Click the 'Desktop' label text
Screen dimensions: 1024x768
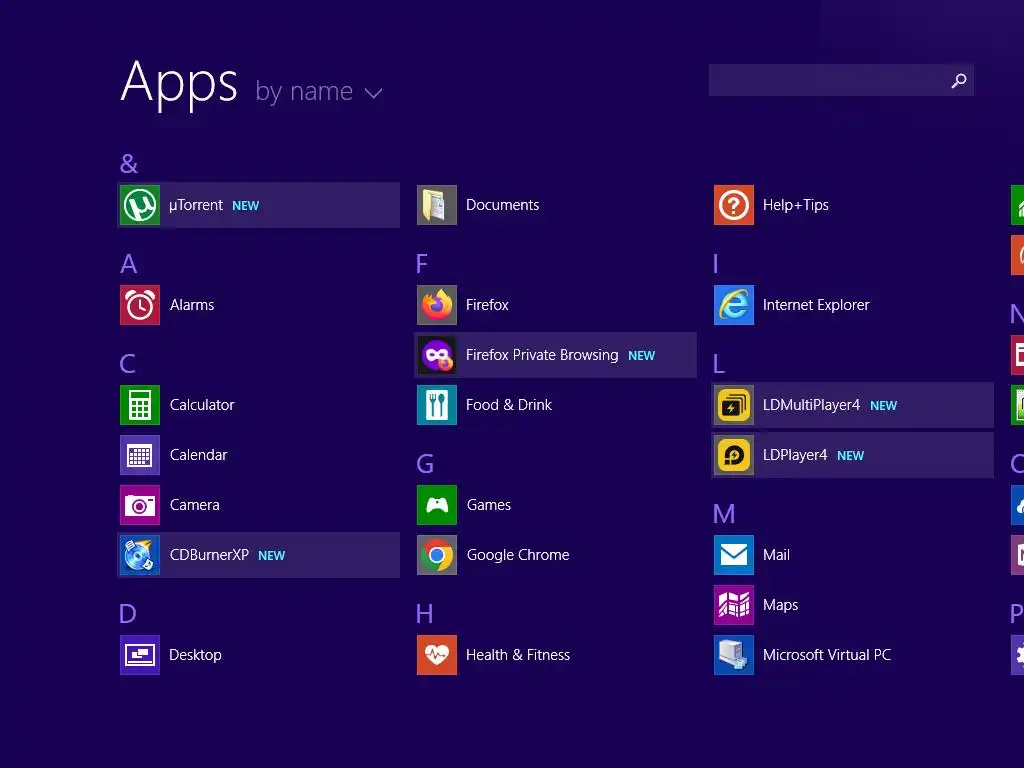(195, 655)
